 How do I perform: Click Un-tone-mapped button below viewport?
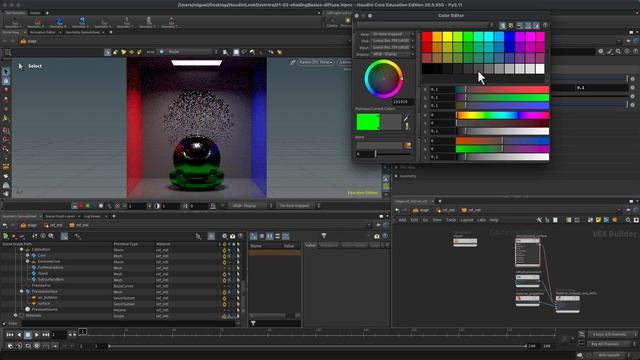298,206
